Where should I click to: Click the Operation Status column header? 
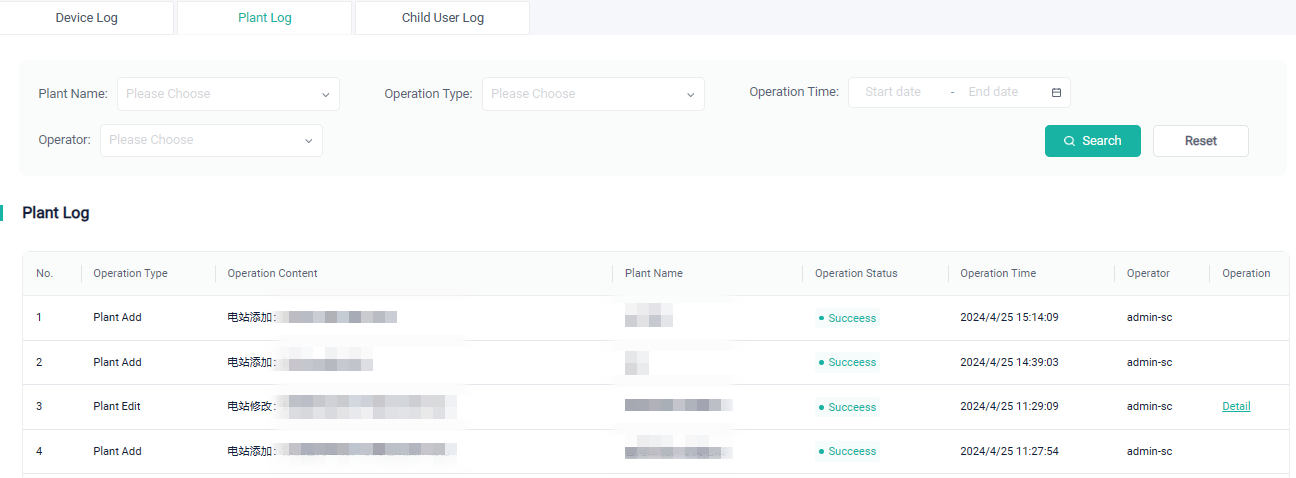(x=856, y=273)
